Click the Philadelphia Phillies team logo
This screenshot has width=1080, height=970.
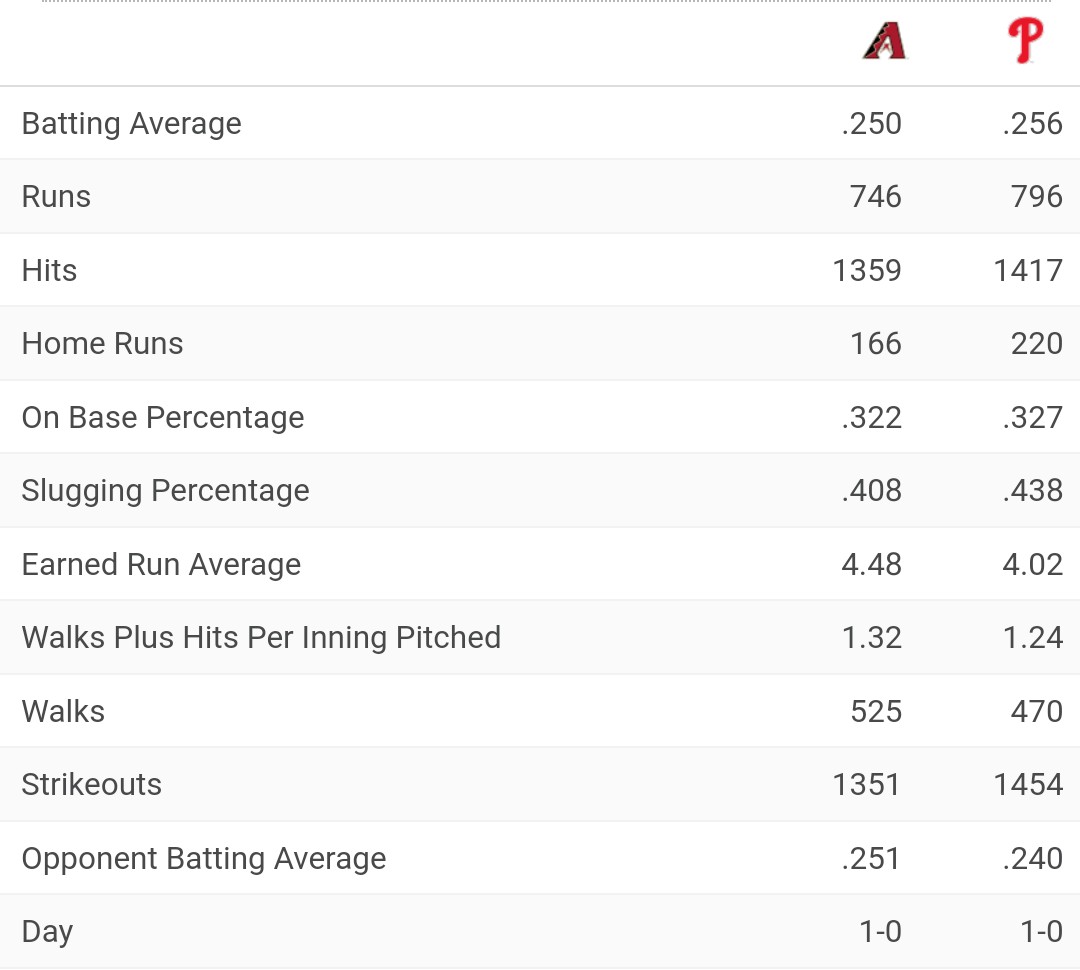[1025, 41]
